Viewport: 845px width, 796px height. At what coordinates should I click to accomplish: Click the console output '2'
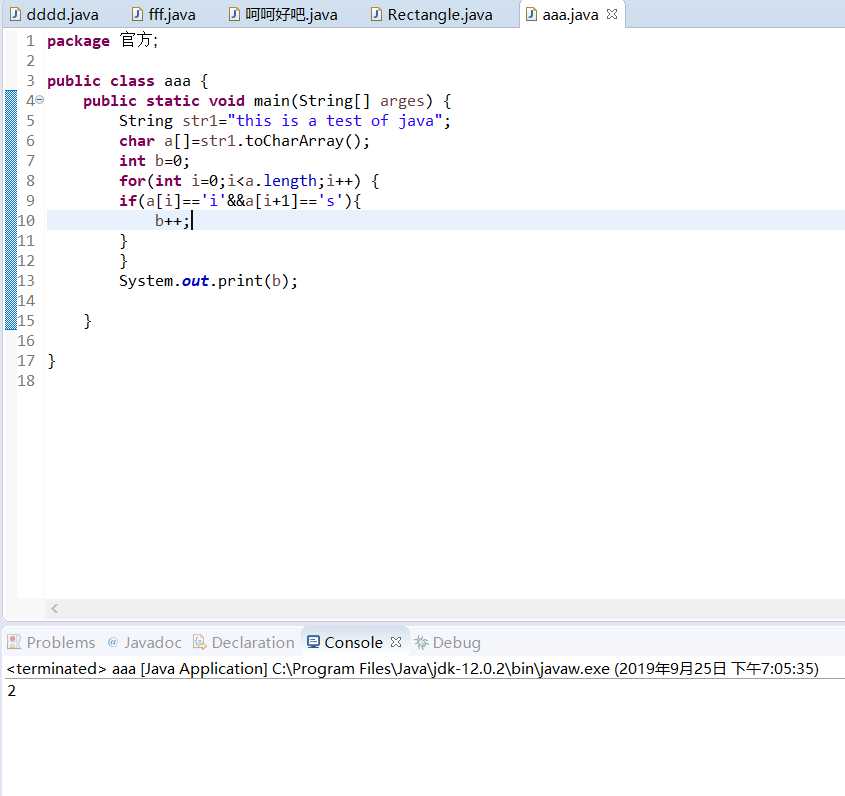[x=11, y=690]
